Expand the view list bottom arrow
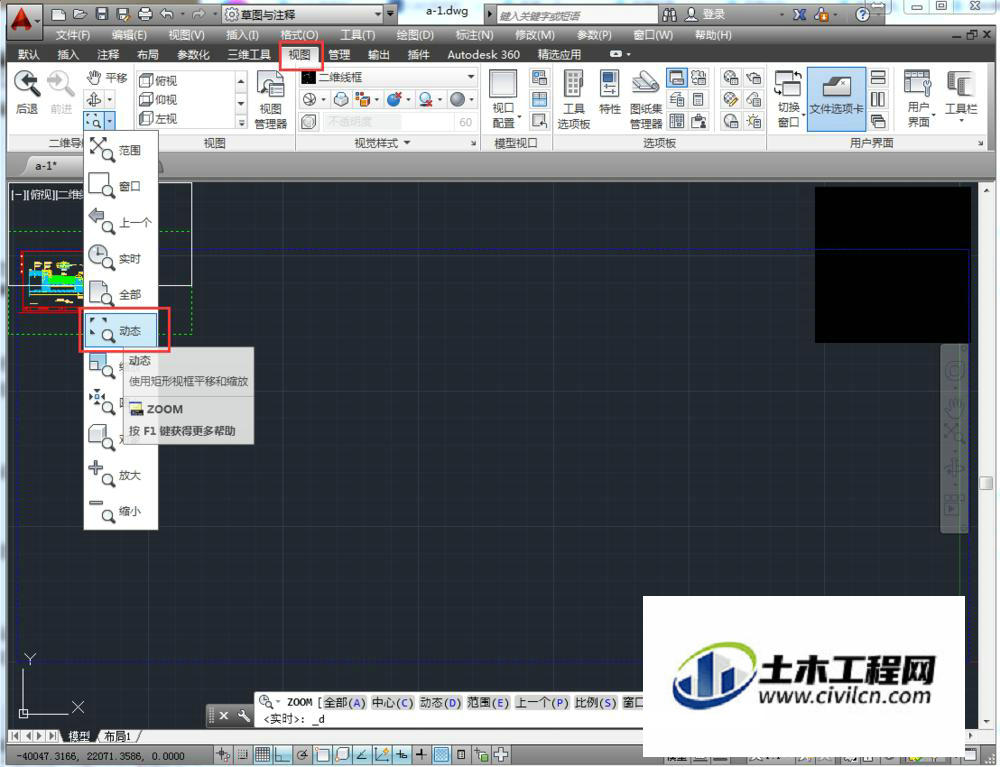The height and width of the screenshot is (767, 1000). (241, 122)
